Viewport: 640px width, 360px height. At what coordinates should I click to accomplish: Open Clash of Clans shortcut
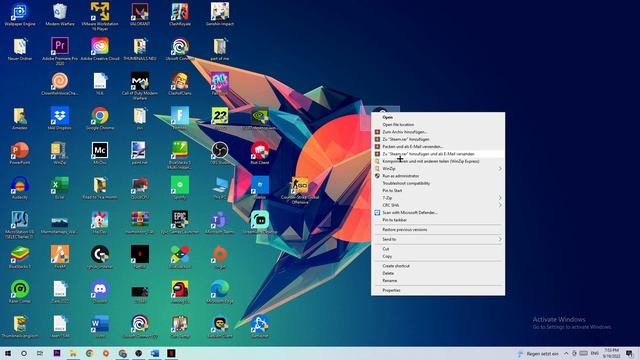[180, 84]
